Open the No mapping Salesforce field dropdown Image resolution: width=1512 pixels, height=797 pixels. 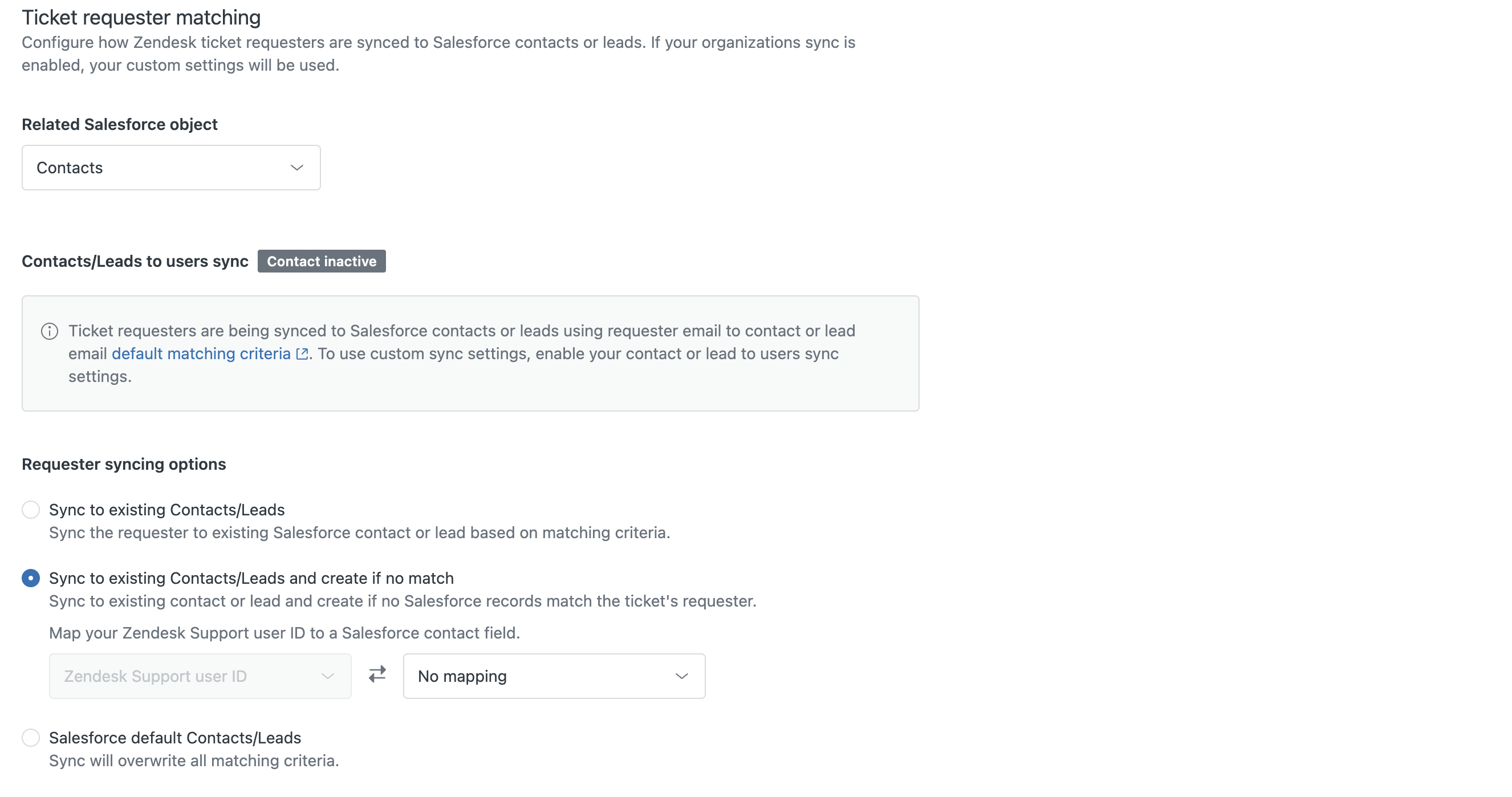[554, 676]
